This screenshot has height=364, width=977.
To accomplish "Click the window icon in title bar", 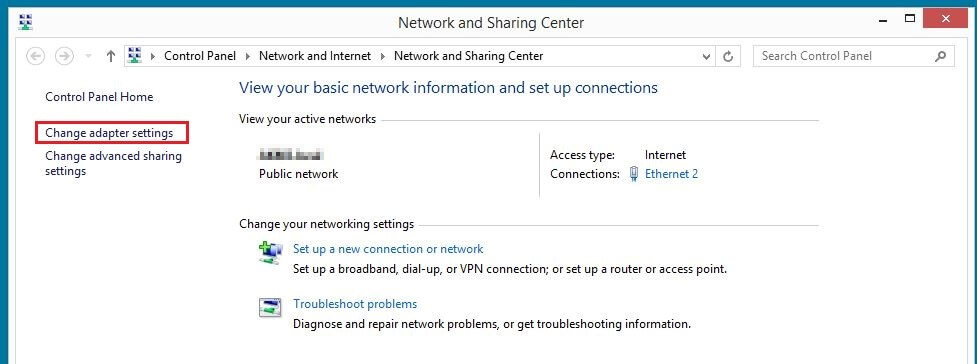I will tap(26, 22).
